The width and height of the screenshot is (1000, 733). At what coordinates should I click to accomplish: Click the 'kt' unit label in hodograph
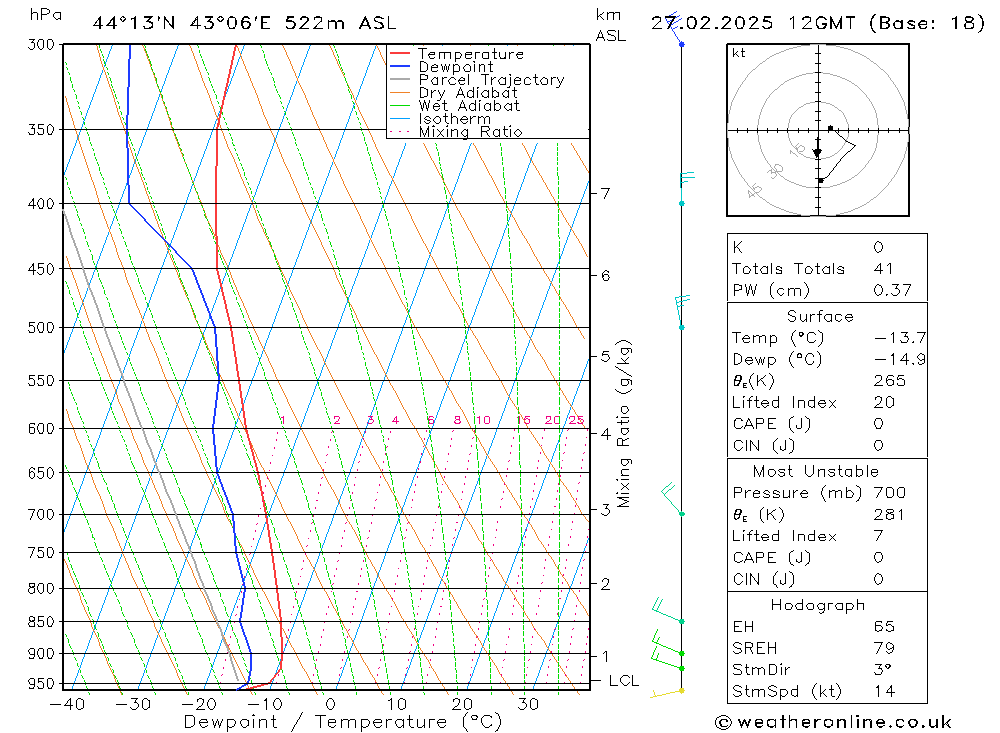(739, 53)
